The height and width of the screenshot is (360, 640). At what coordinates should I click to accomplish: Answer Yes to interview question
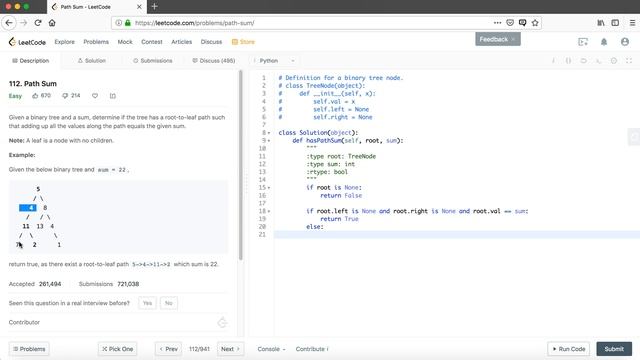click(147, 303)
